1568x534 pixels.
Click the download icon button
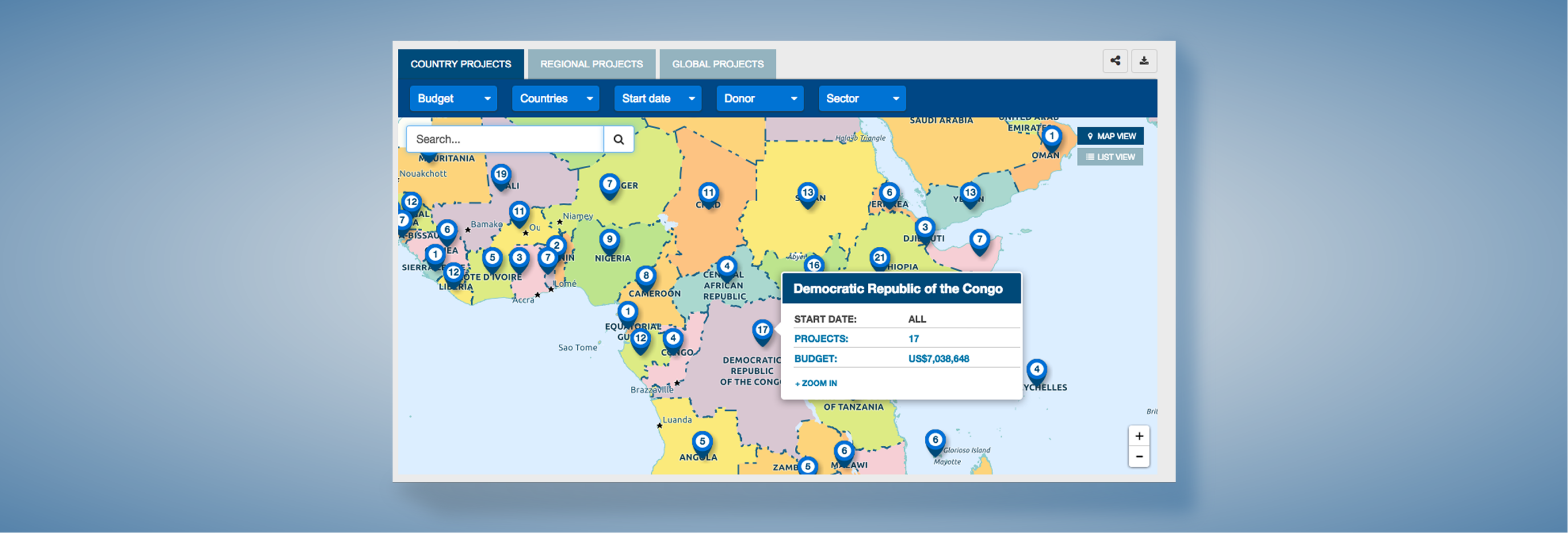point(1144,61)
